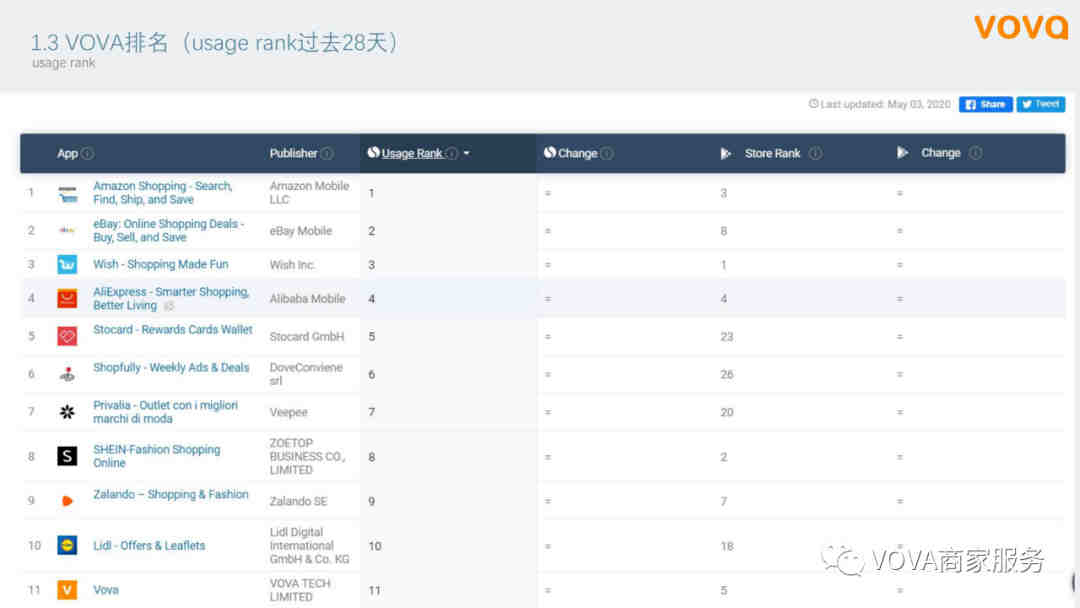Screen dimensions: 1080x608
Task: Select the publisher text Amazon Mobile LLC
Action: (309, 193)
